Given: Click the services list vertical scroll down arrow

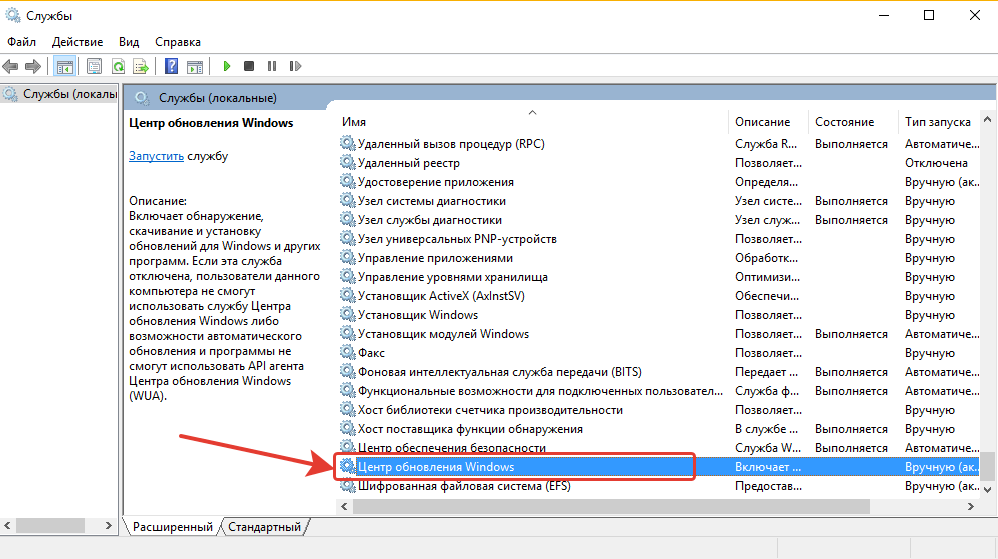Looking at the screenshot, I should 987,490.
